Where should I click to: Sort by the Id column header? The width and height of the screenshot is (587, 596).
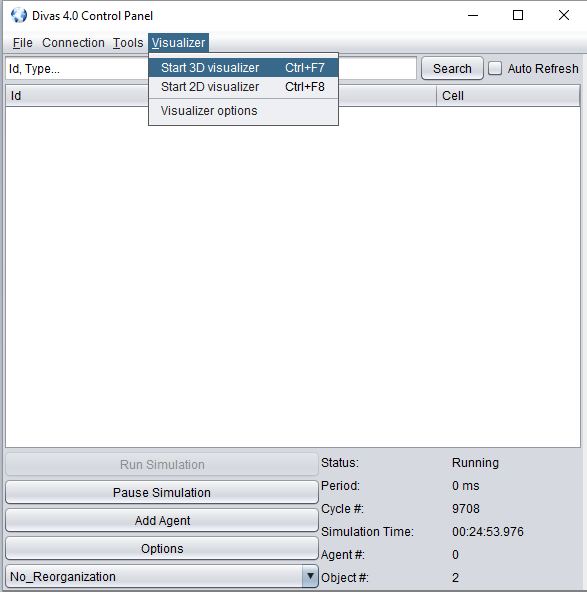77,96
